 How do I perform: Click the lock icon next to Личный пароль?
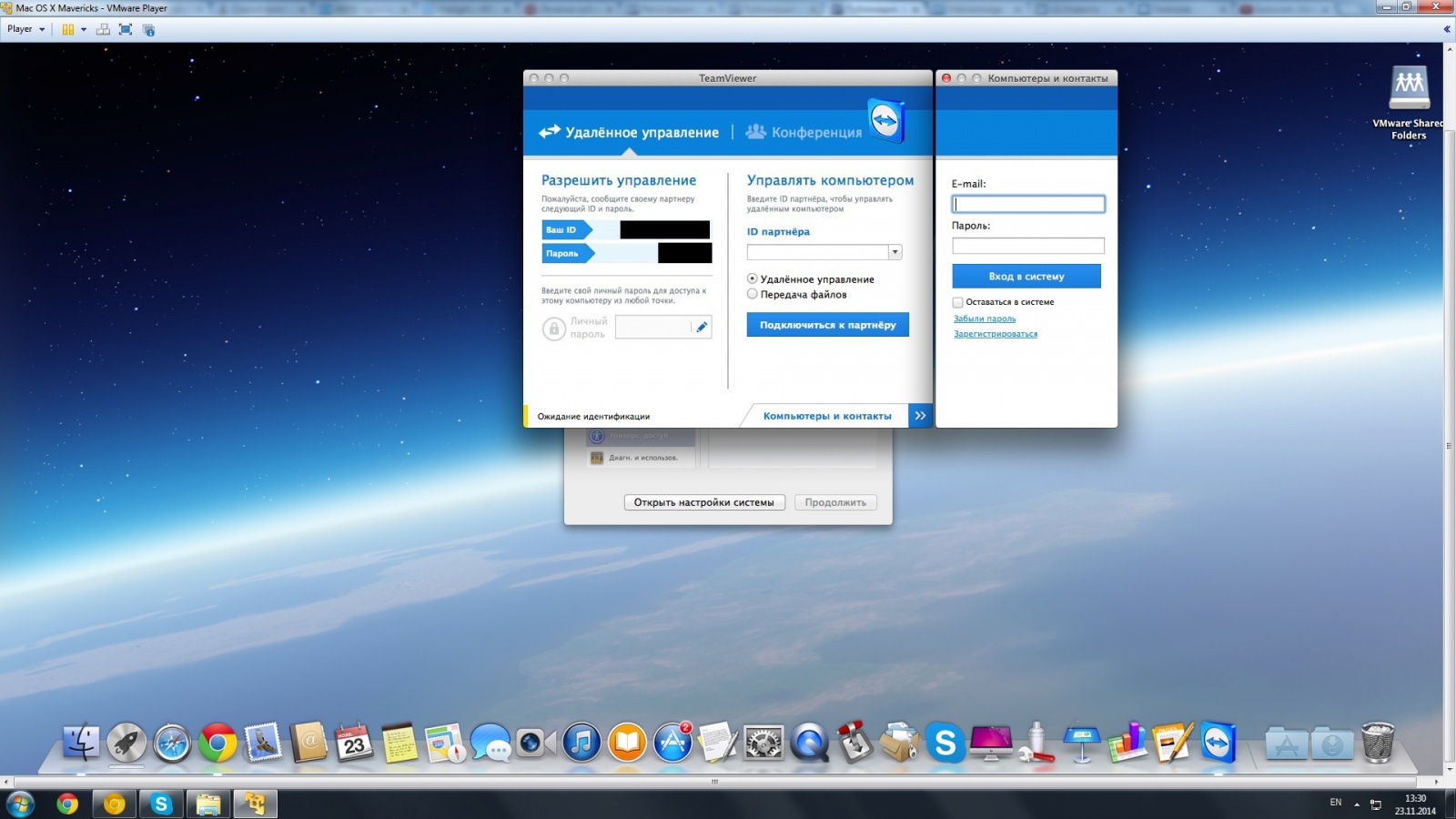pyautogui.click(x=553, y=329)
